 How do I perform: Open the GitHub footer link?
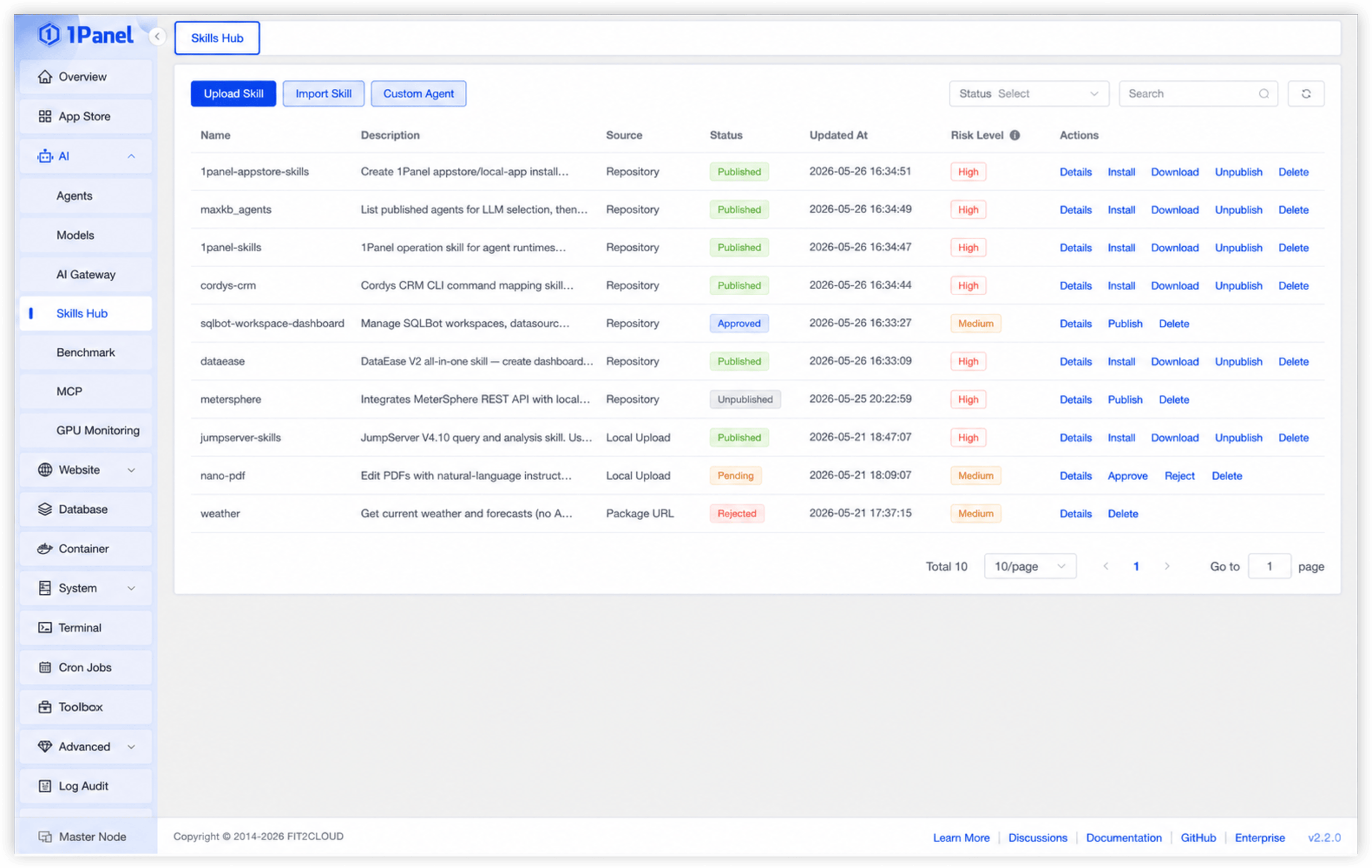1198,837
